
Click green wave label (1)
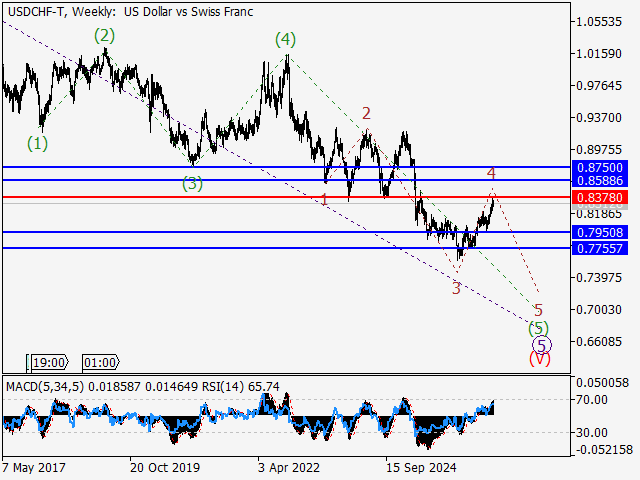[38, 144]
